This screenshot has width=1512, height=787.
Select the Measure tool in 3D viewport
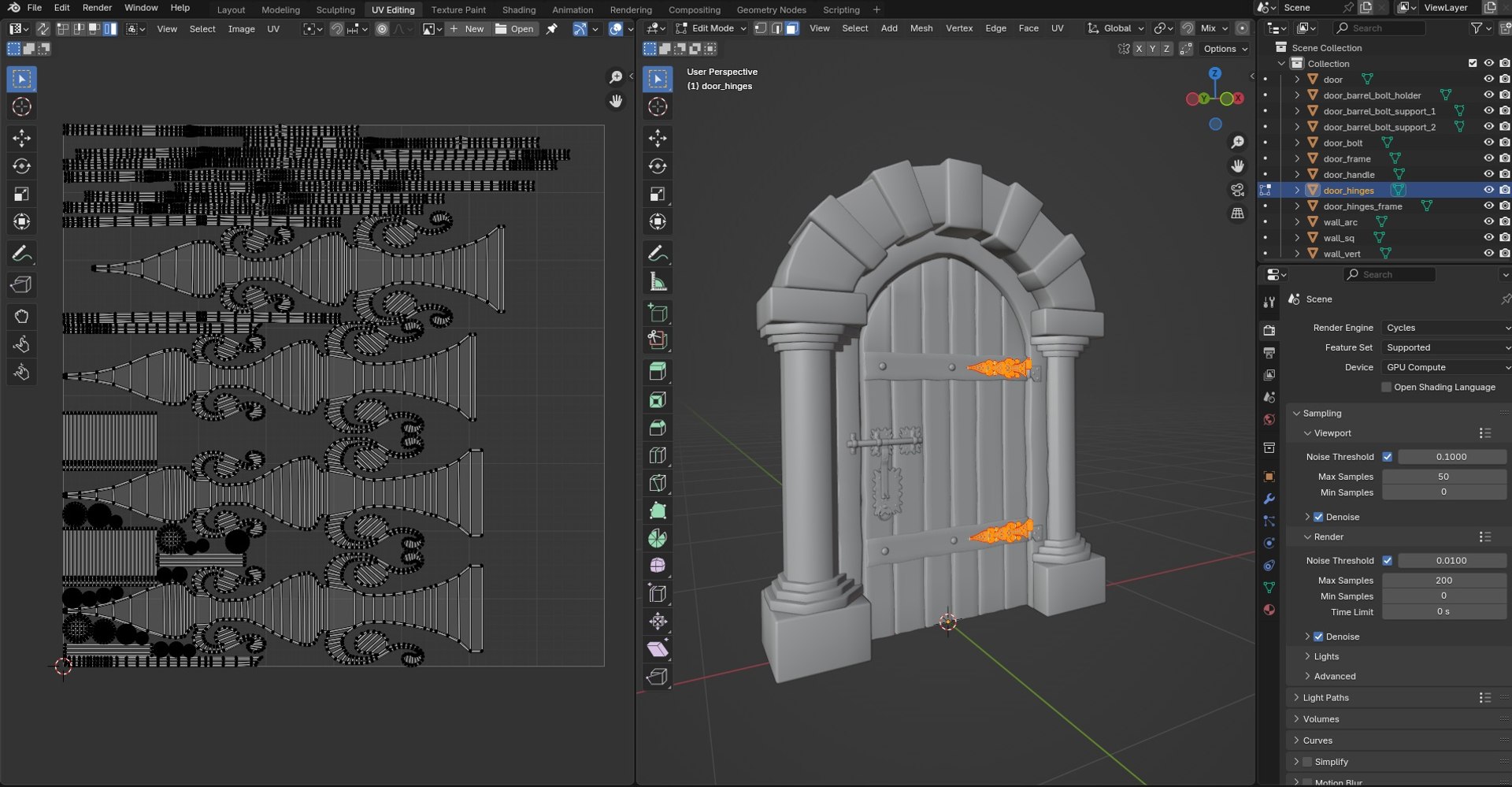(658, 282)
